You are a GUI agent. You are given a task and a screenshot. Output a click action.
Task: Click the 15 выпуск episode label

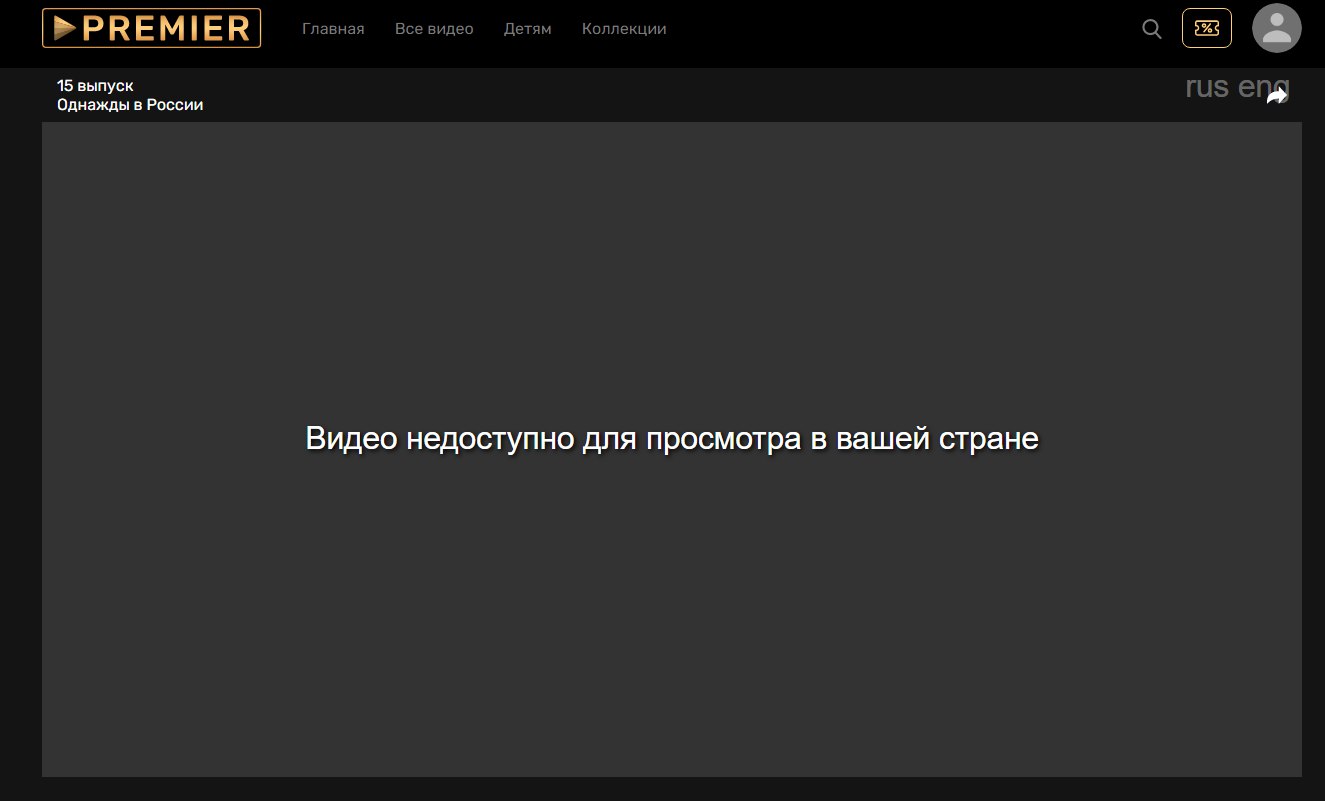95,86
